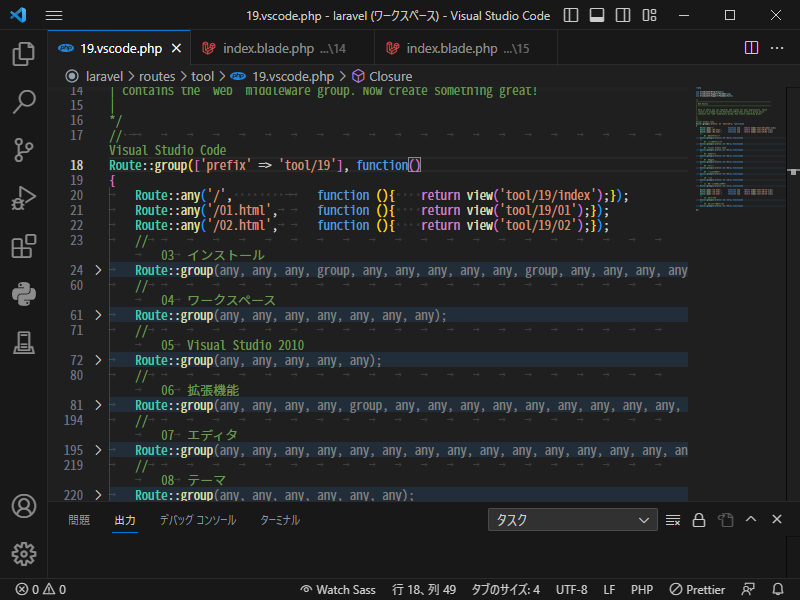Place cursor on Route::group prefix line
Screen dimensions: 800x600
click(x=265, y=165)
